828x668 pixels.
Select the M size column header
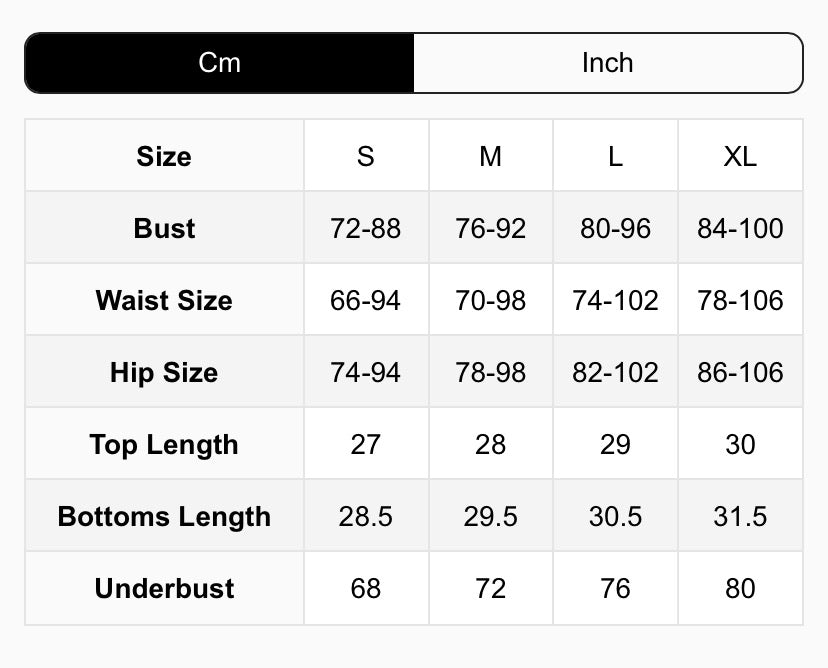(x=490, y=156)
